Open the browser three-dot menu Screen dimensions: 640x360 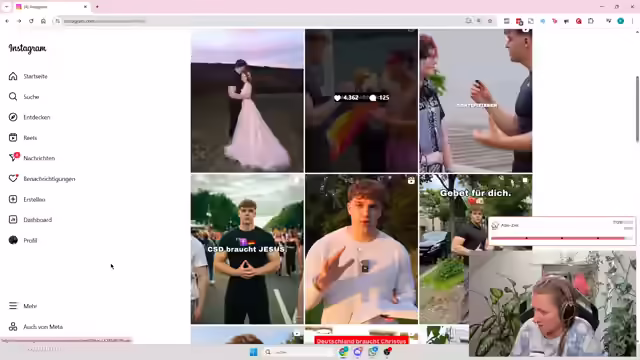coord(632,21)
